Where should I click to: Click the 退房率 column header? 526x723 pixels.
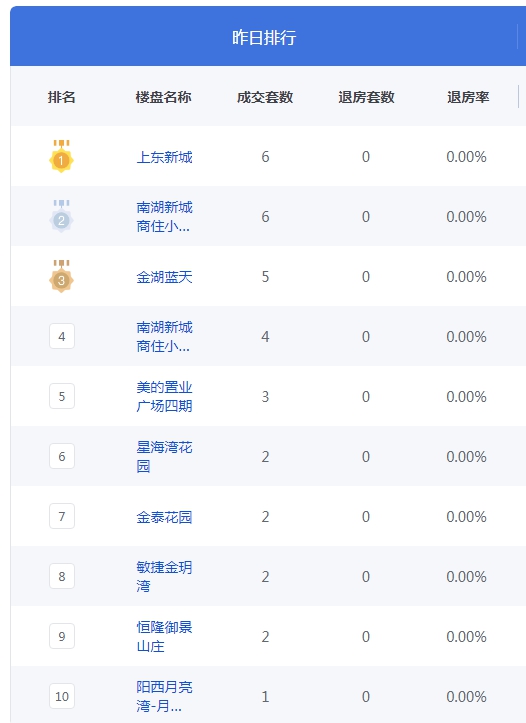pos(468,97)
